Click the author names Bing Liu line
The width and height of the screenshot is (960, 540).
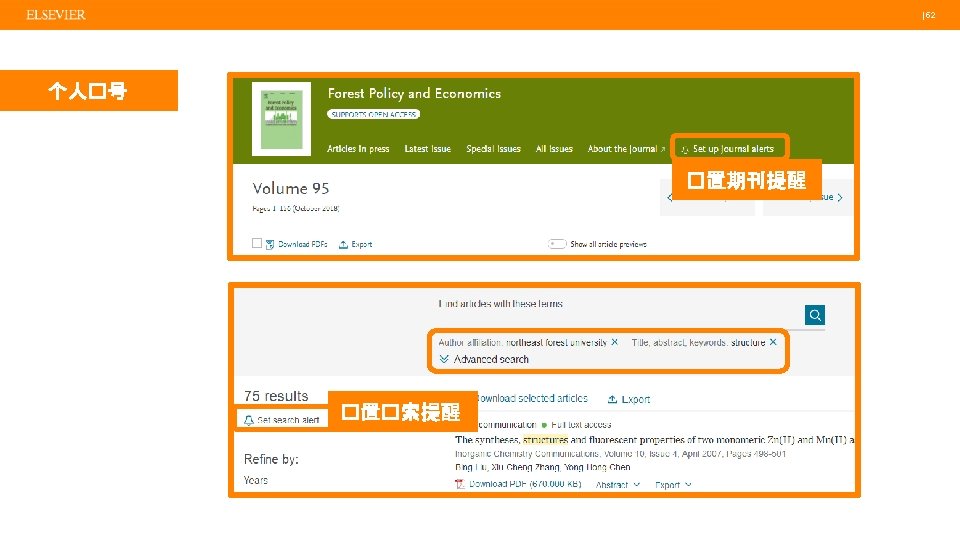point(542,467)
